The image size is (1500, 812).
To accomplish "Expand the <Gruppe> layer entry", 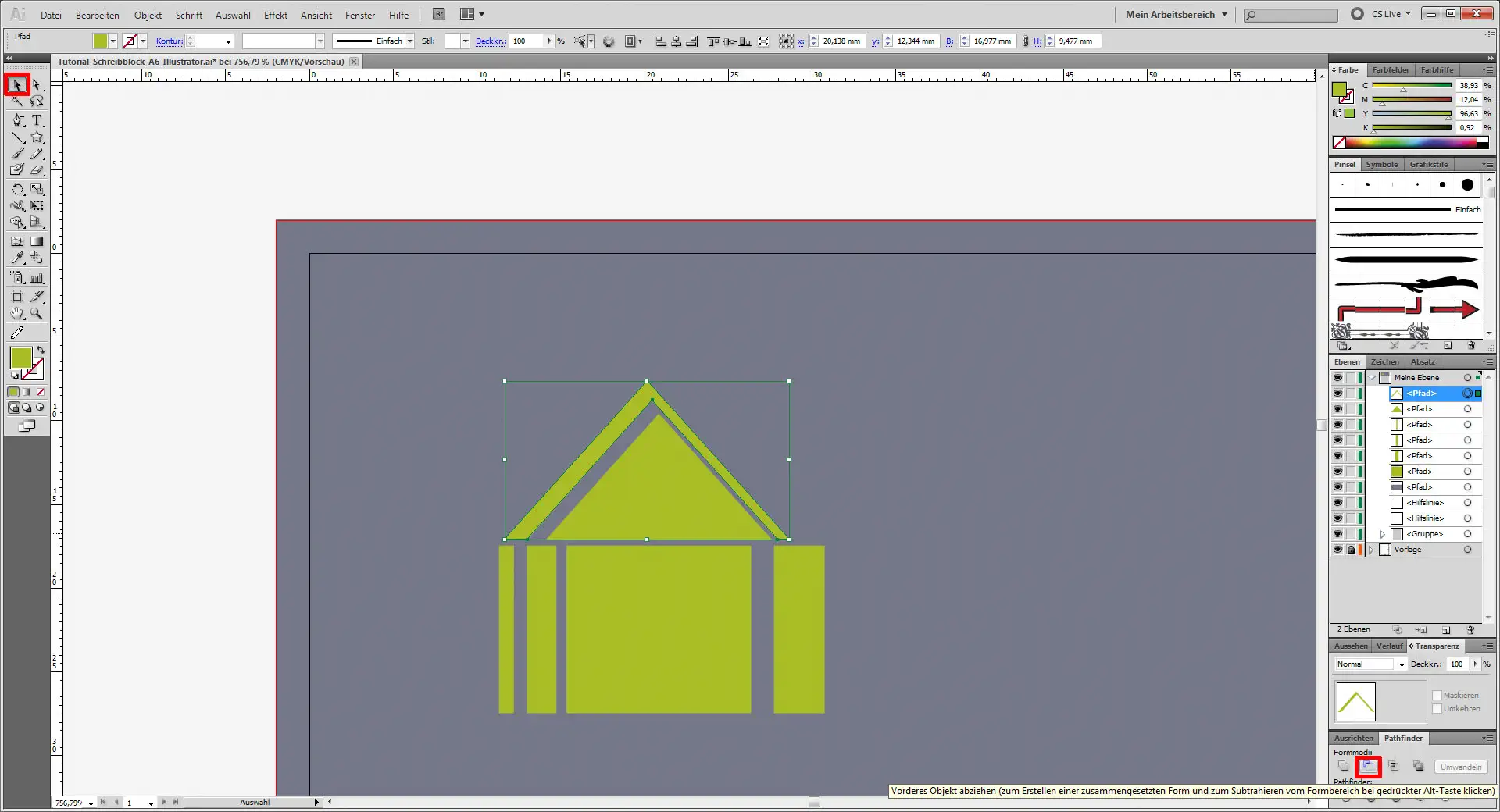I will (1381, 534).
